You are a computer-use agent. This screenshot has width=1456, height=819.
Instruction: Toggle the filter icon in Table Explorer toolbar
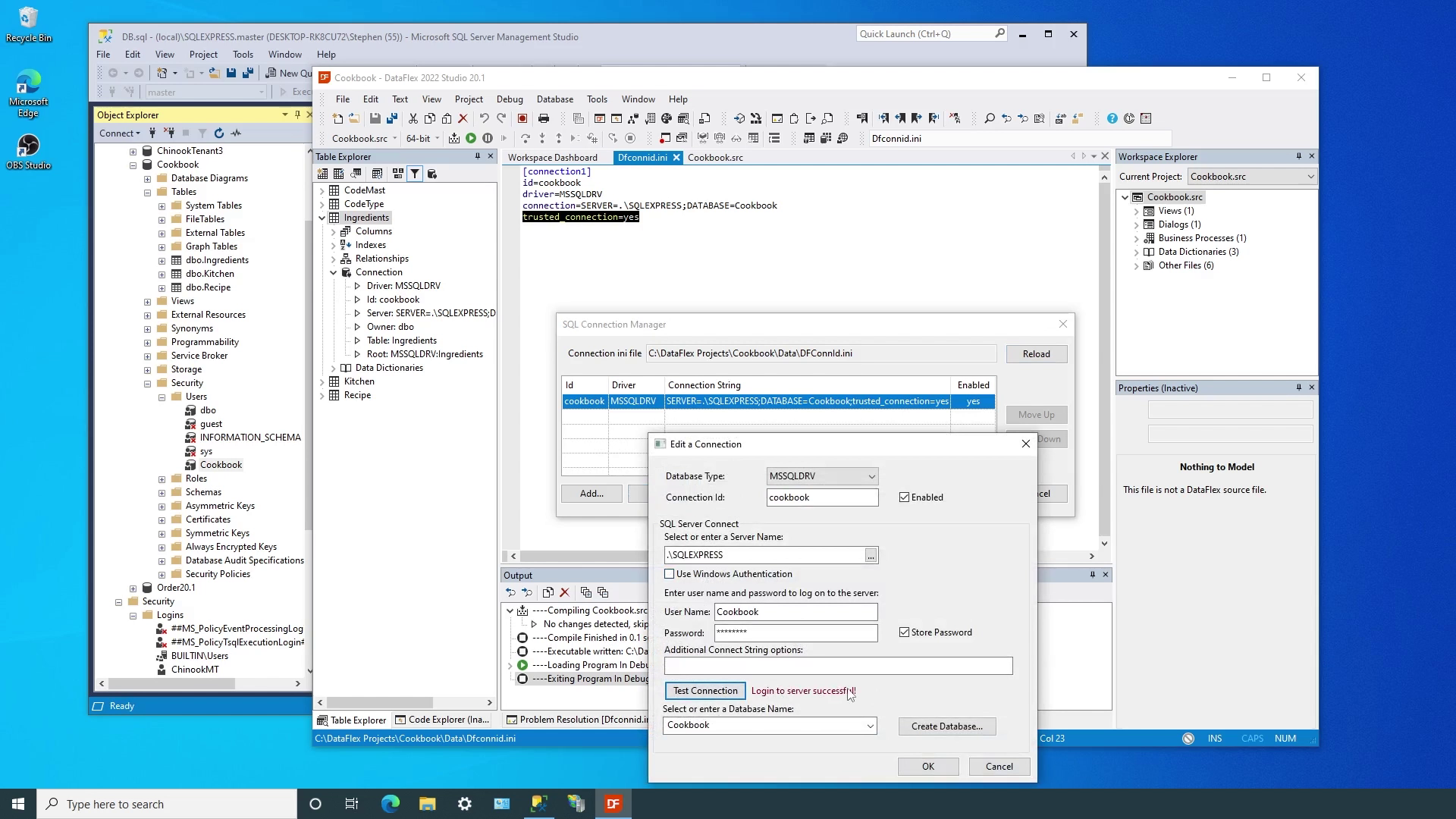pyautogui.click(x=415, y=174)
